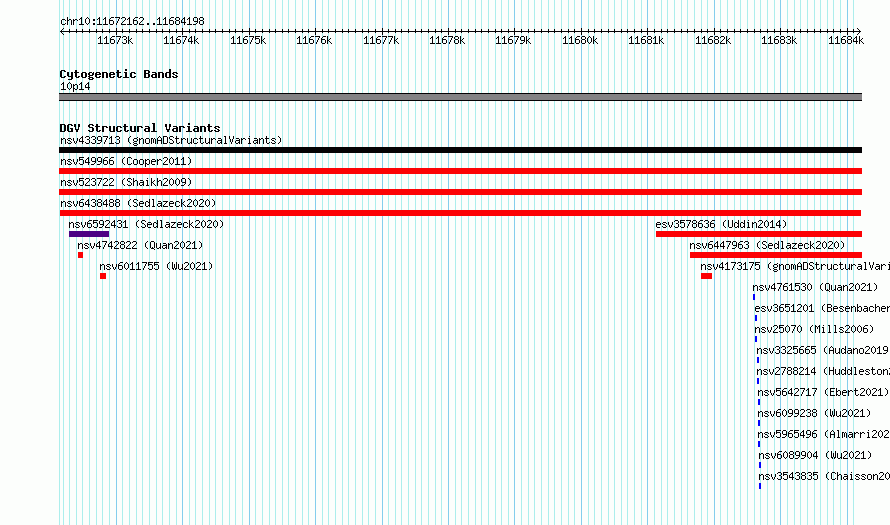Image resolution: width=890 pixels, height=525 pixels.
Task: Open the nsv5965496 (Almarri) label
Action: click(823, 434)
